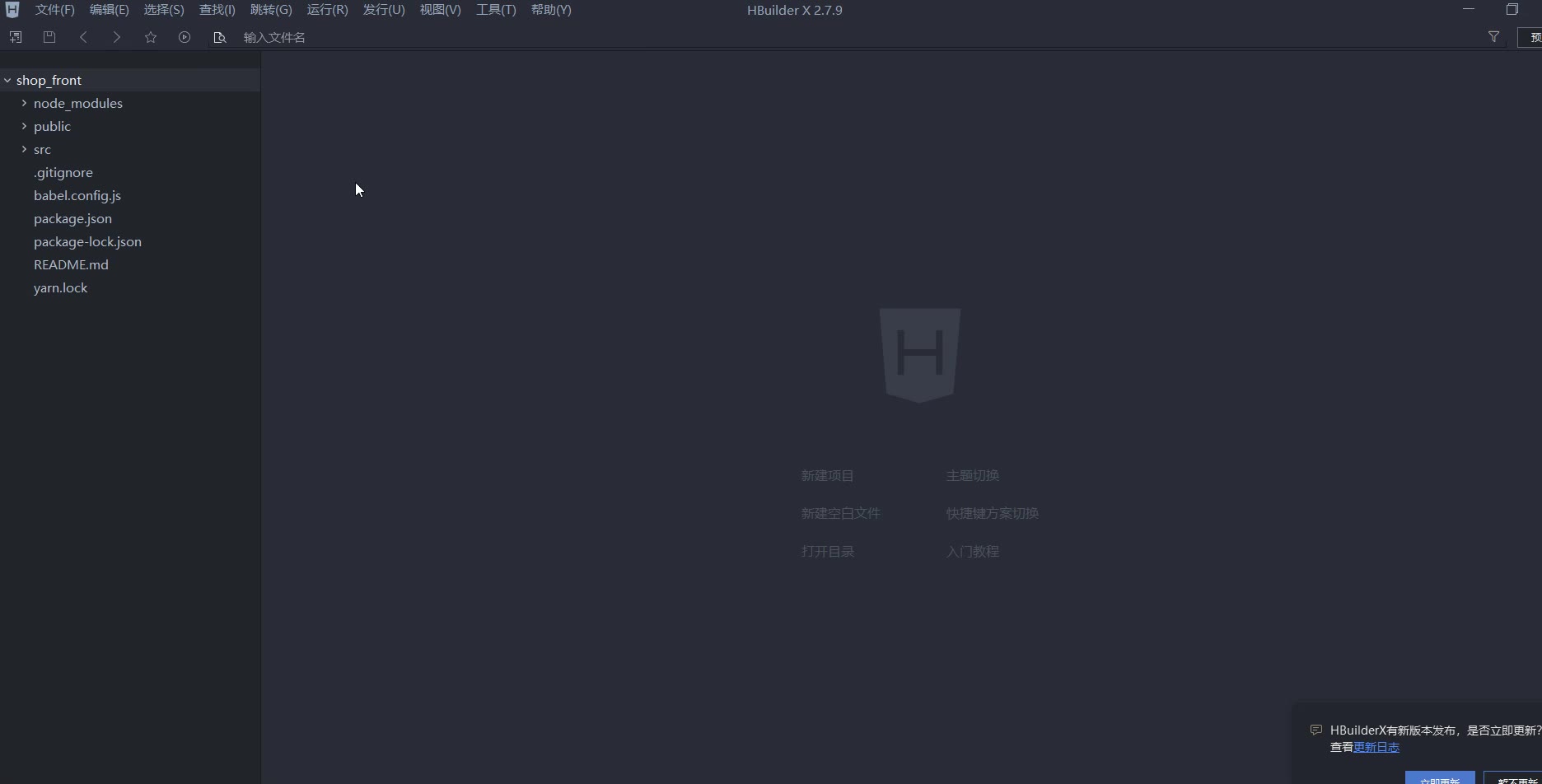Screen dimensions: 1542x784
Task: Click 快捷键方案切换 on the welcome screen
Action: coord(992,514)
